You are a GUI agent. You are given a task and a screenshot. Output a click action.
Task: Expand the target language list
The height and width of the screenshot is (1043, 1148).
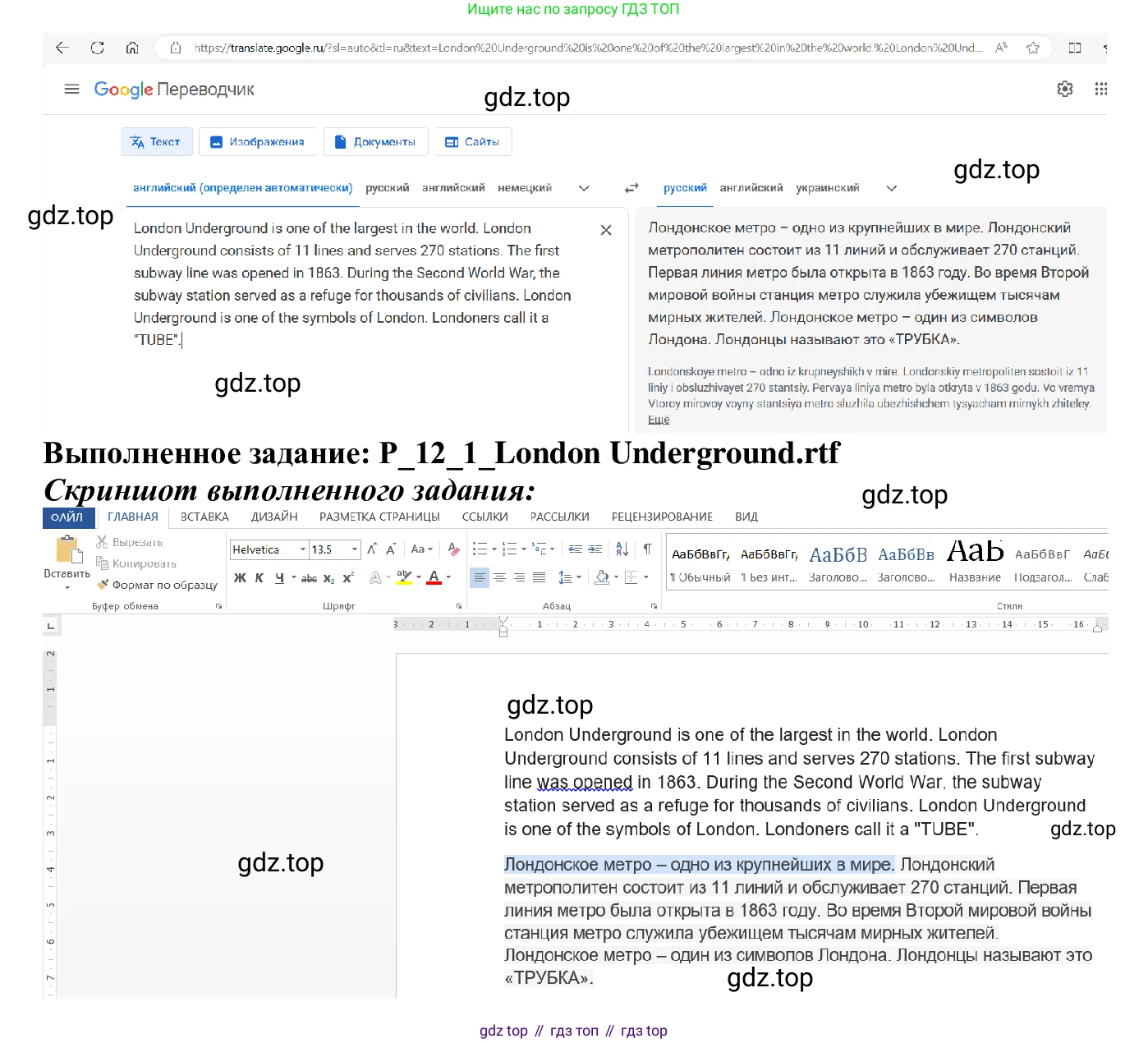(892, 188)
